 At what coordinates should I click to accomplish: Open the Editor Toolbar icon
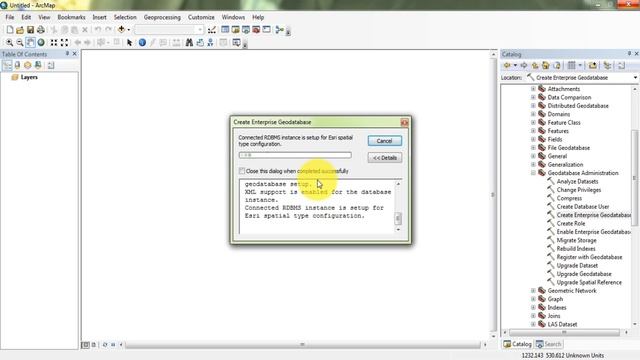(212, 30)
